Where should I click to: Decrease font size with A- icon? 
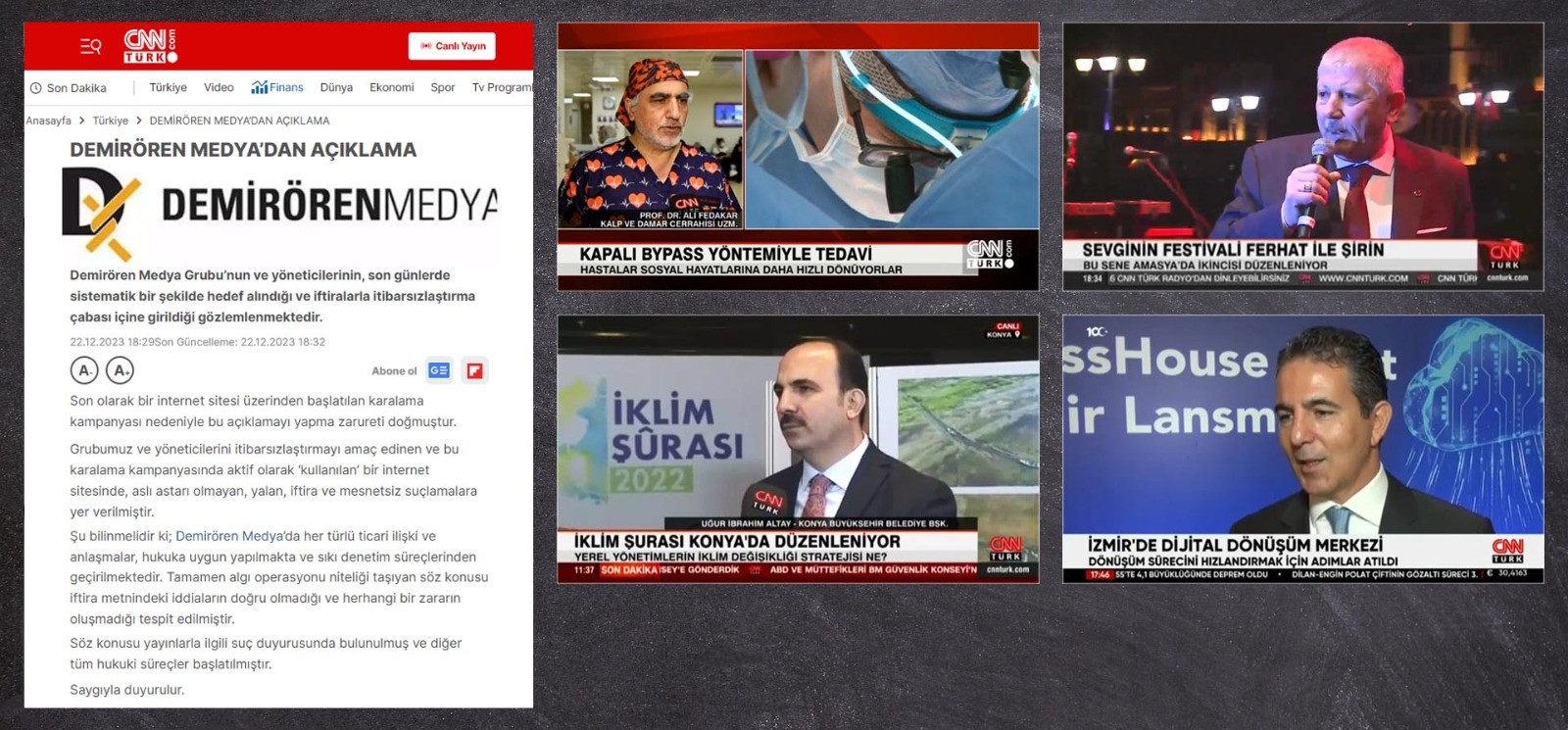tap(84, 370)
